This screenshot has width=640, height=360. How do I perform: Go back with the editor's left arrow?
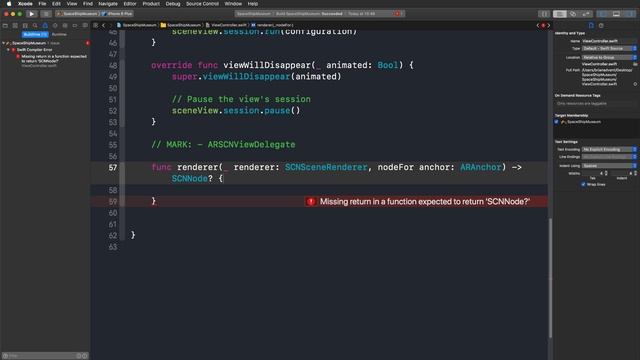click(x=104, y=25)
